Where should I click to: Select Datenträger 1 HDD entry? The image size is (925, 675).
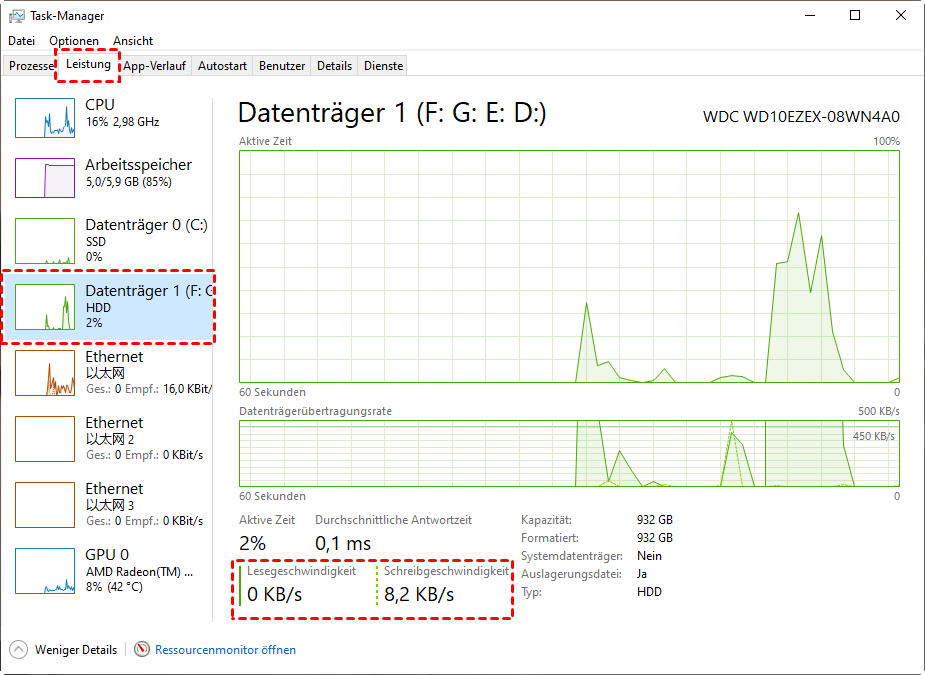pos(110,306)
